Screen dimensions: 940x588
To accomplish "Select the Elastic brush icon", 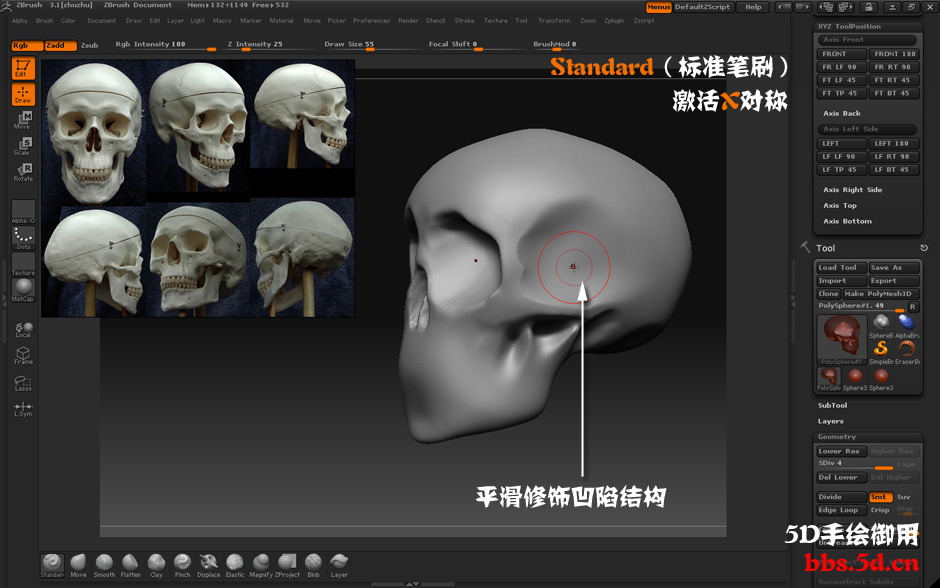I will pos(235,566).
